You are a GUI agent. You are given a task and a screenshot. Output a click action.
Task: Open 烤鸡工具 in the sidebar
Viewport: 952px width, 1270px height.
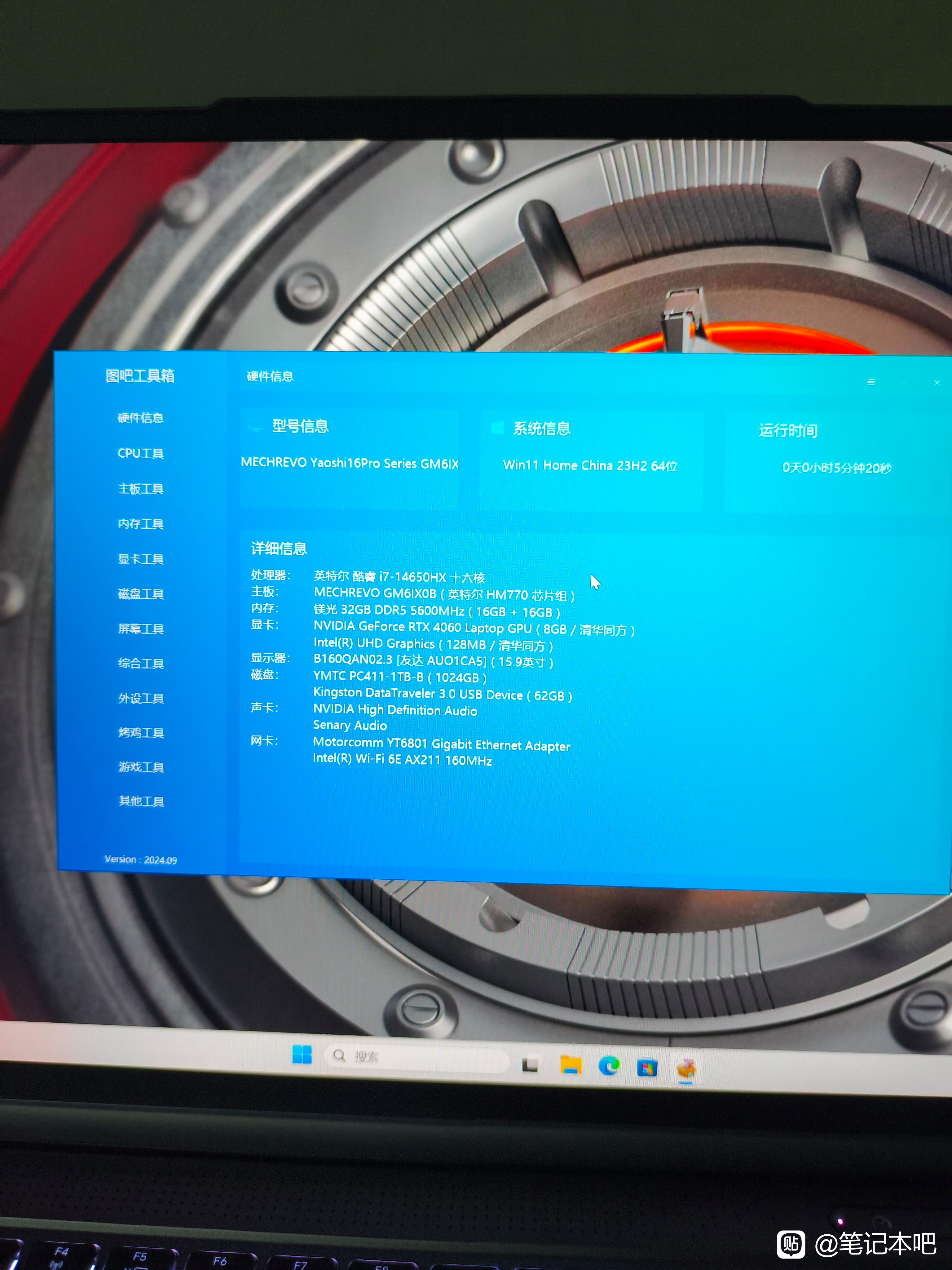[x=141, y=733]
